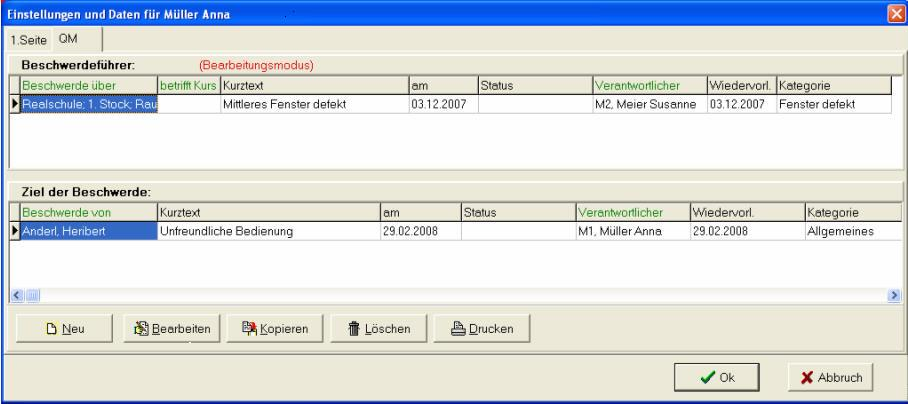Select row marker of the Realschule complaint row
The height and width of the screenshot is (404, 908).
tap(15, 104)
